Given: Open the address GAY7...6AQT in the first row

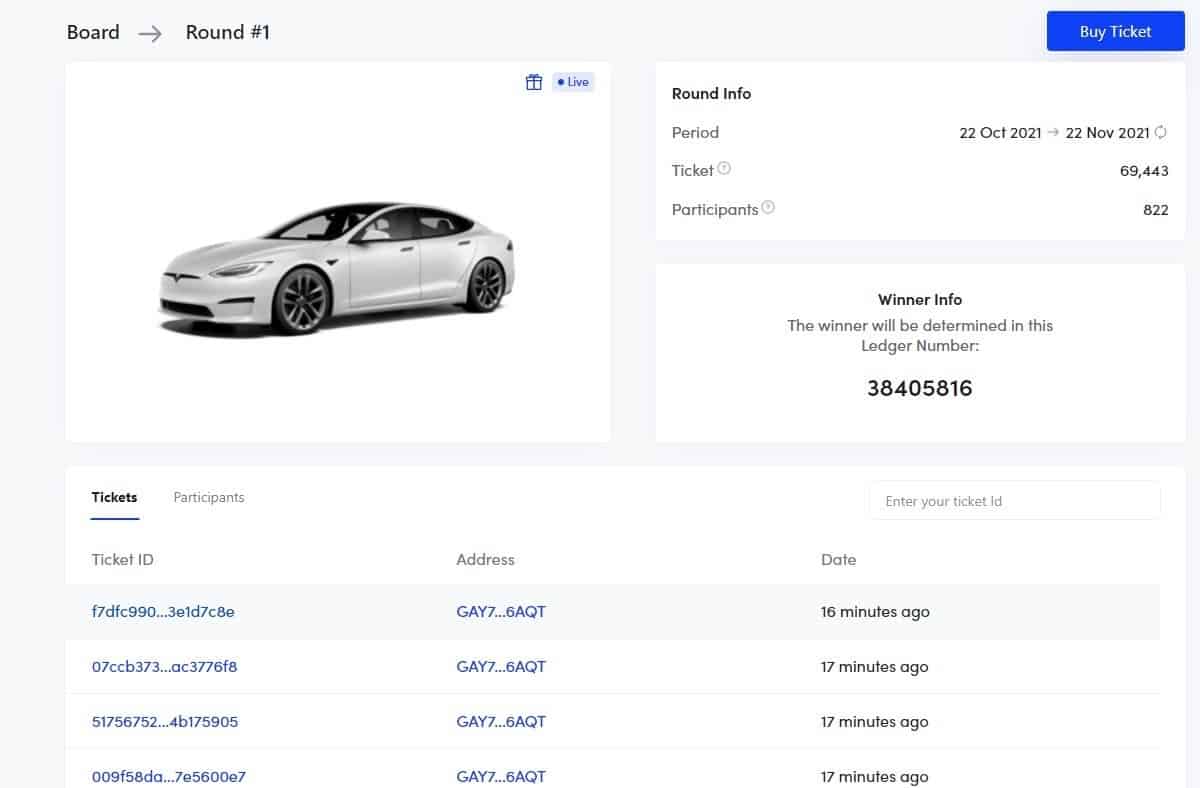Looking at the screenshot, I should 501,612.
